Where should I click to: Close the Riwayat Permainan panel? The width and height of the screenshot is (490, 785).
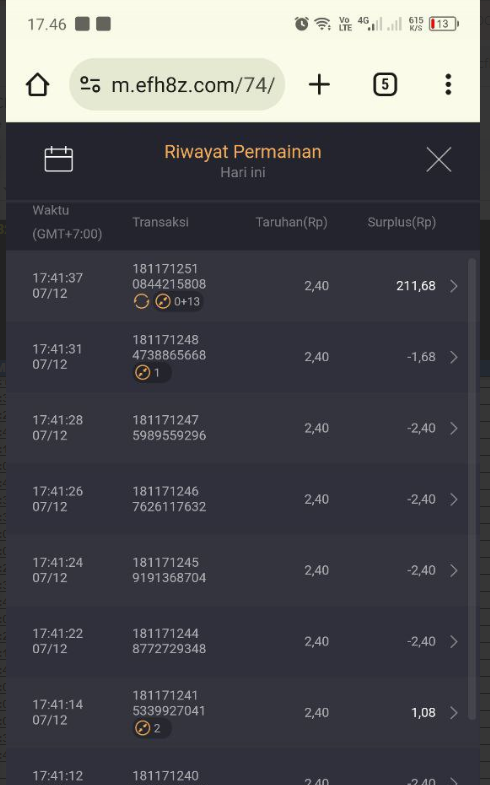click(439, 160)
